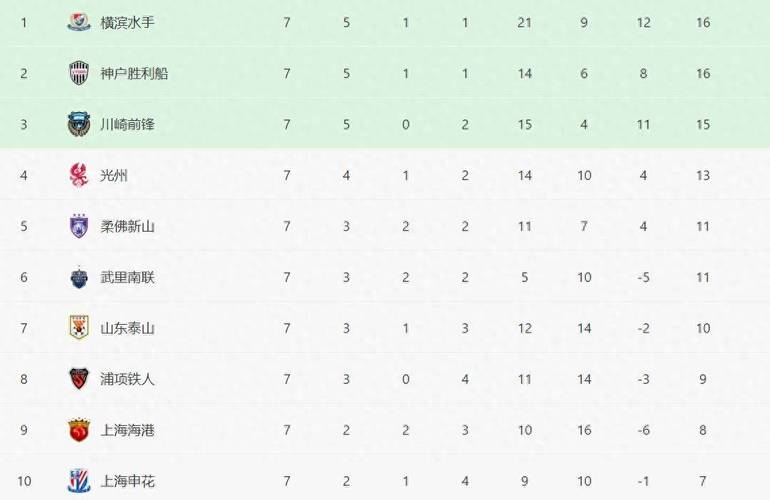Click the 浦项铁人 team crest

point(79,379)
